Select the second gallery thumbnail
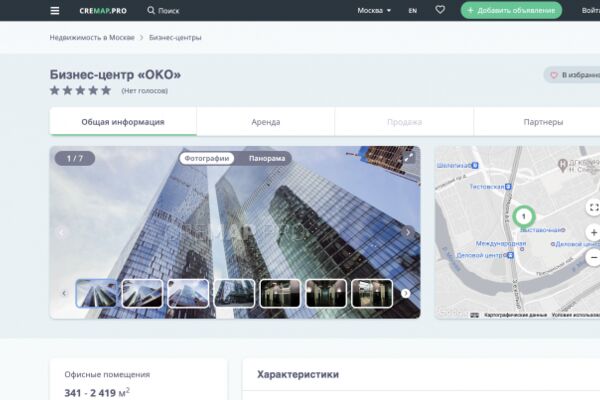 tap(142, 293)
